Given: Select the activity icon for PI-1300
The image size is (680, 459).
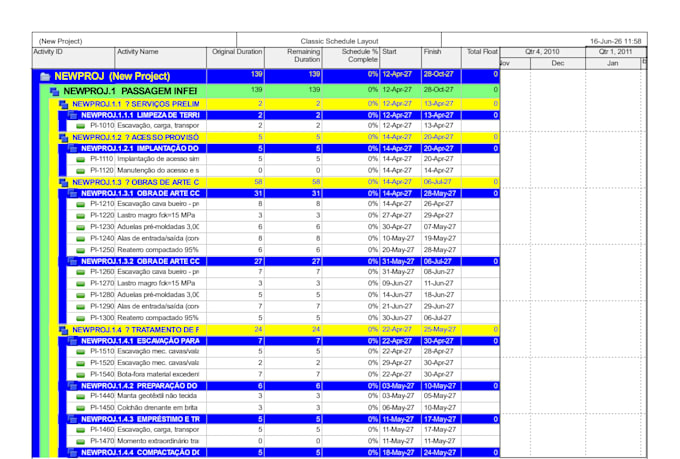Looking at the screenshot, I should (x=81, y=318).
